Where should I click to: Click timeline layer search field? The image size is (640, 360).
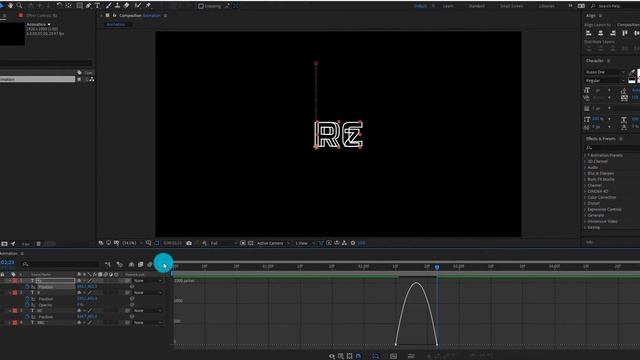point(60,264)
